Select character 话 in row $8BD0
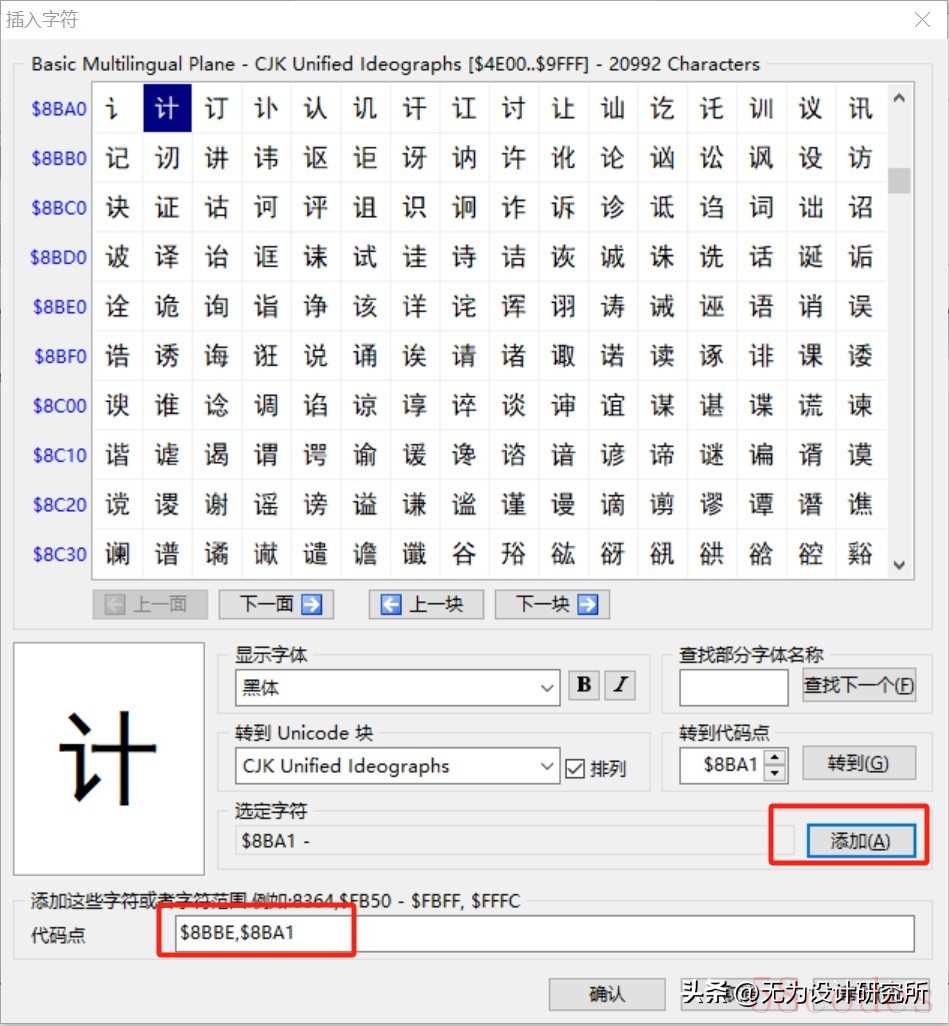 pyautogui.click(x=761, y=256)
